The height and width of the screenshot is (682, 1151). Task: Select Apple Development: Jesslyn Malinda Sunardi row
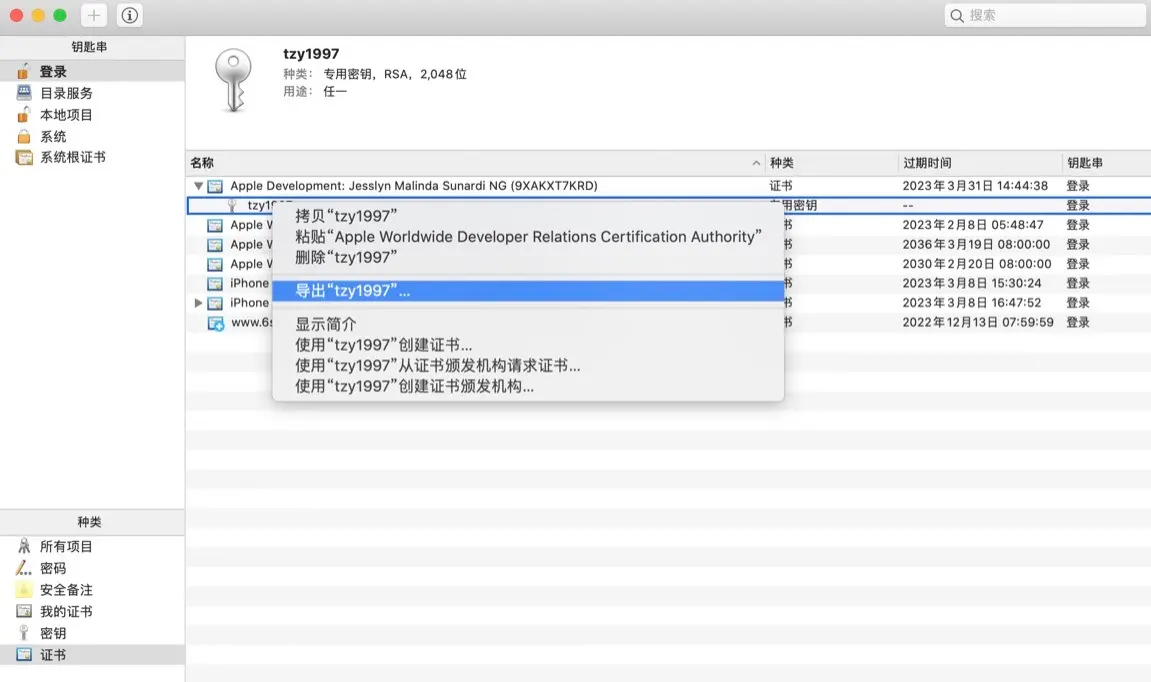click(669, 186)
